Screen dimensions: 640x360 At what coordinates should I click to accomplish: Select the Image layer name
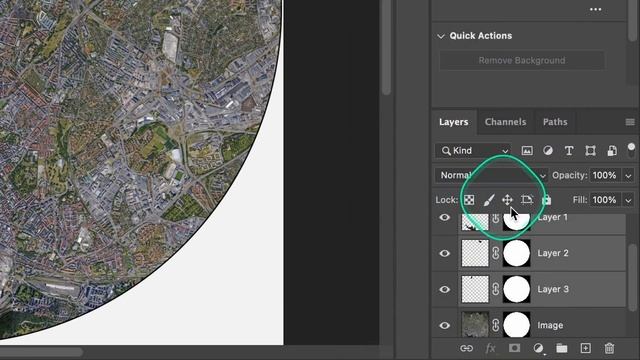[x=550, y=325]
